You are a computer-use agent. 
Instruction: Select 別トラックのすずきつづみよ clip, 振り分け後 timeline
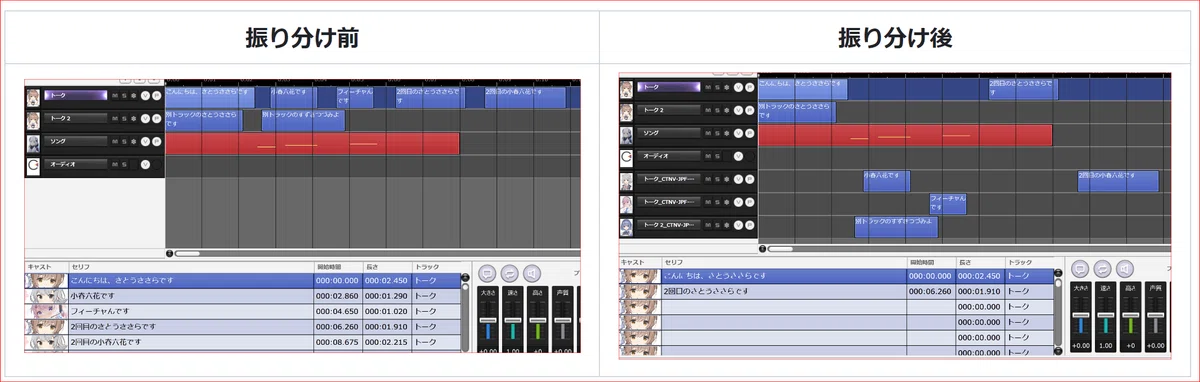(896, 226)
